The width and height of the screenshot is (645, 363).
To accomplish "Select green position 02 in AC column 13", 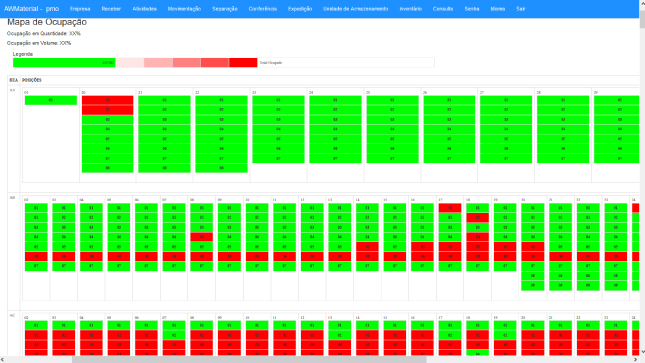I will point(339,335).
